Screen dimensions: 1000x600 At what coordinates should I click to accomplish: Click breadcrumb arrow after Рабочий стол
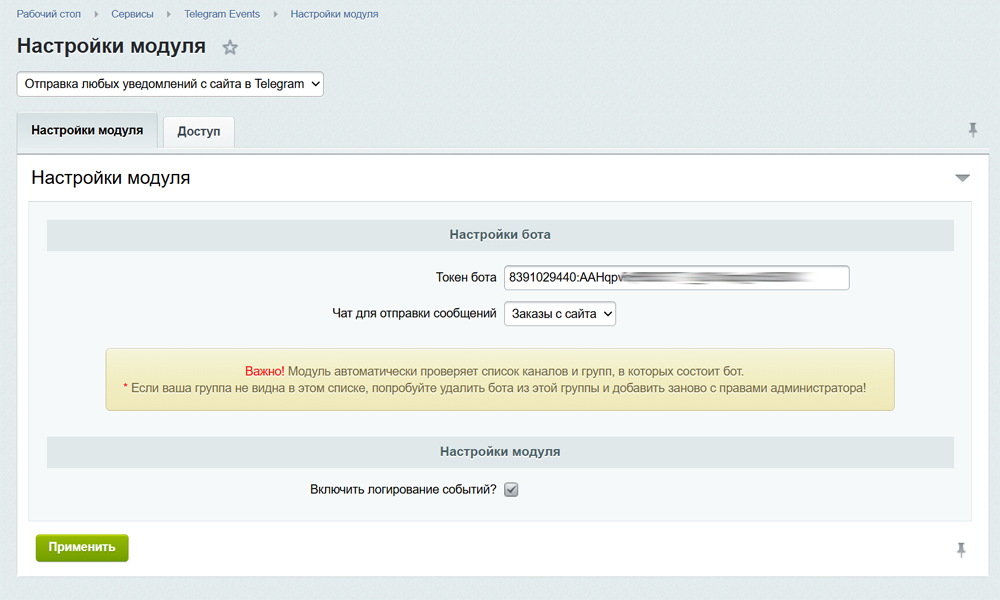(97, 15)
